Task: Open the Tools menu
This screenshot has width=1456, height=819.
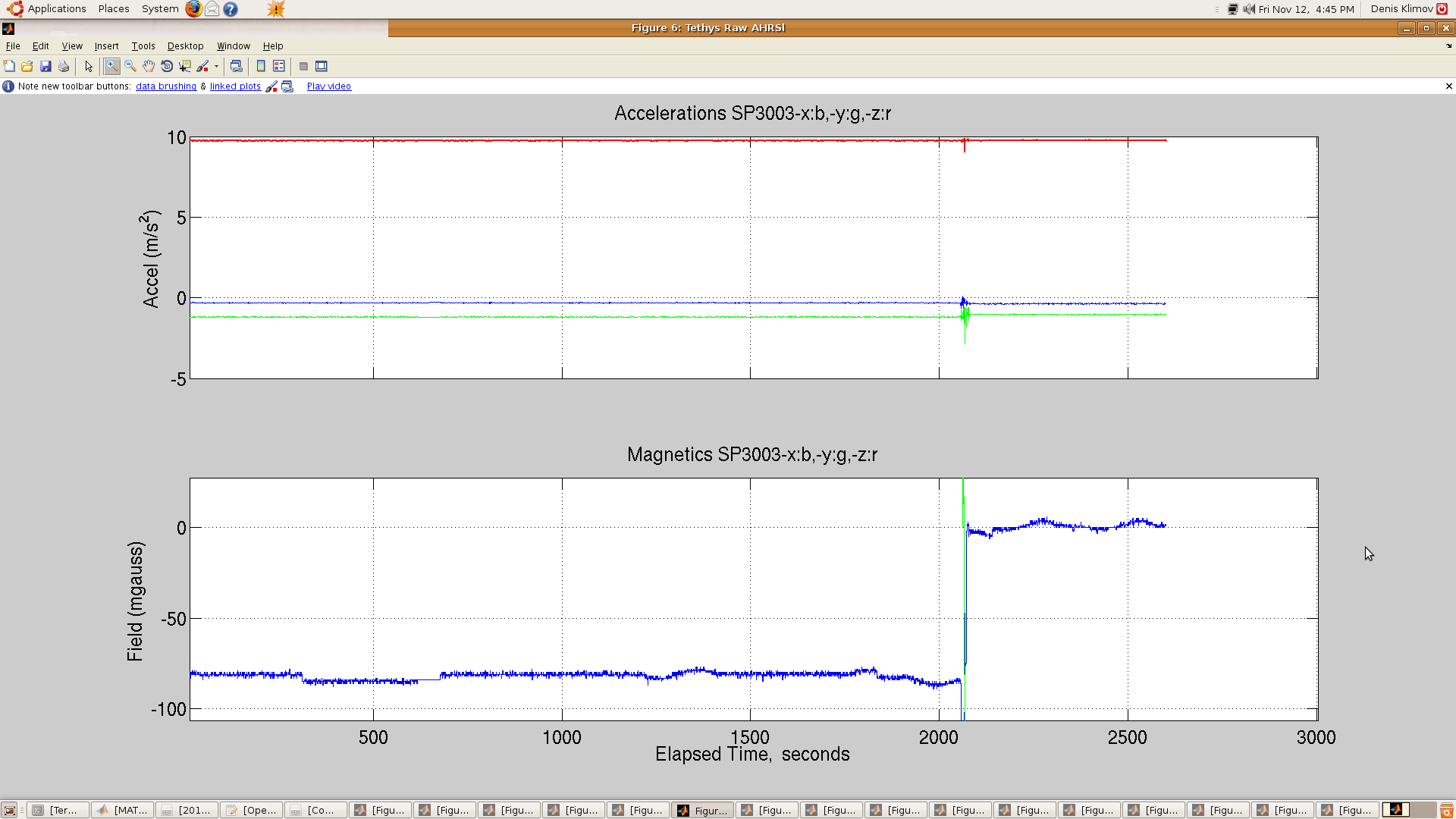Action: pos(143,46)
